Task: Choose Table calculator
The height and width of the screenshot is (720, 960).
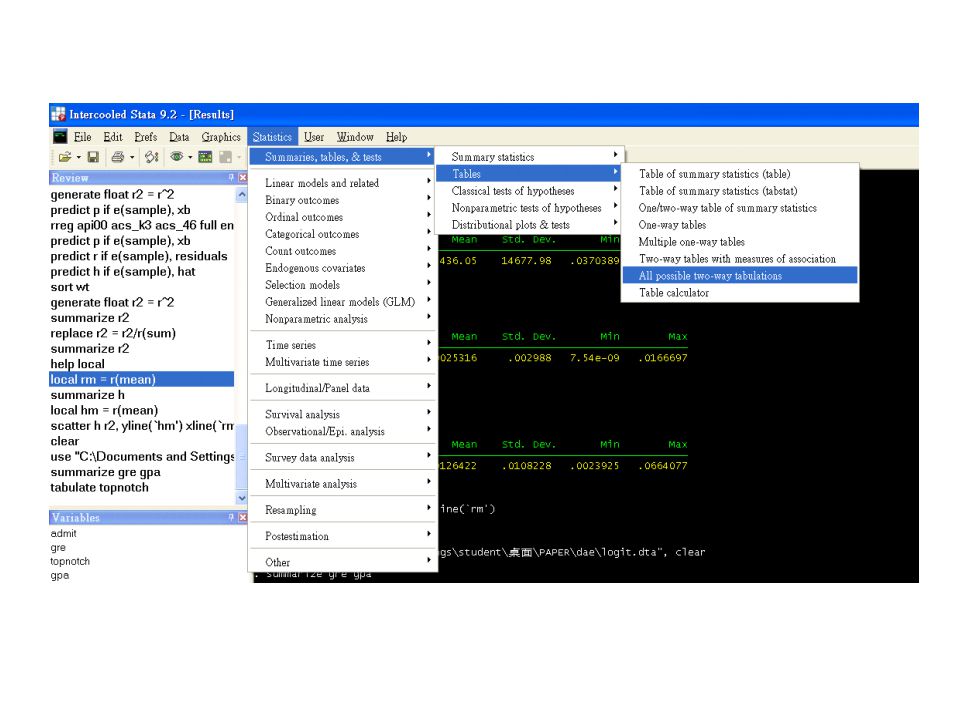Action: 740,293
